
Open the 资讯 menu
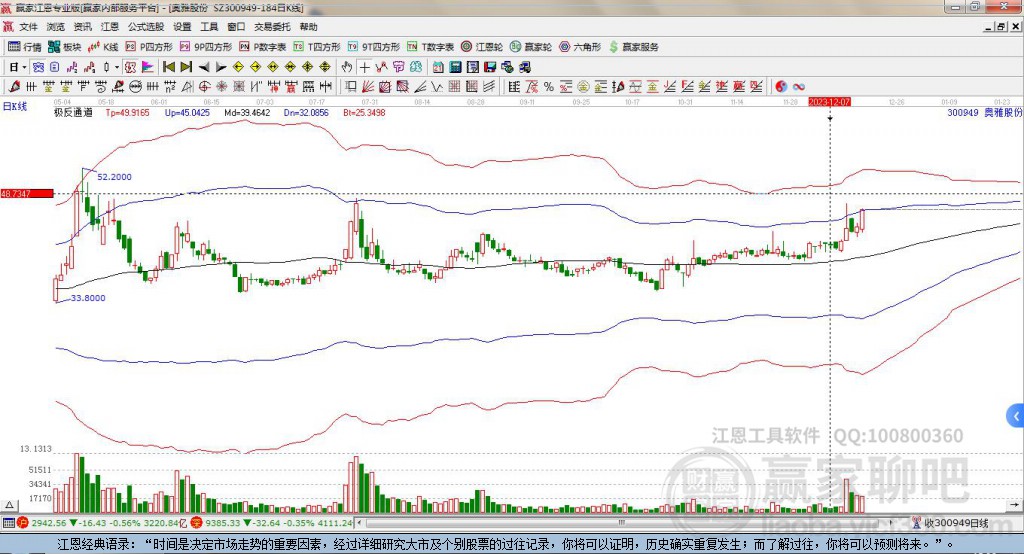82,27
